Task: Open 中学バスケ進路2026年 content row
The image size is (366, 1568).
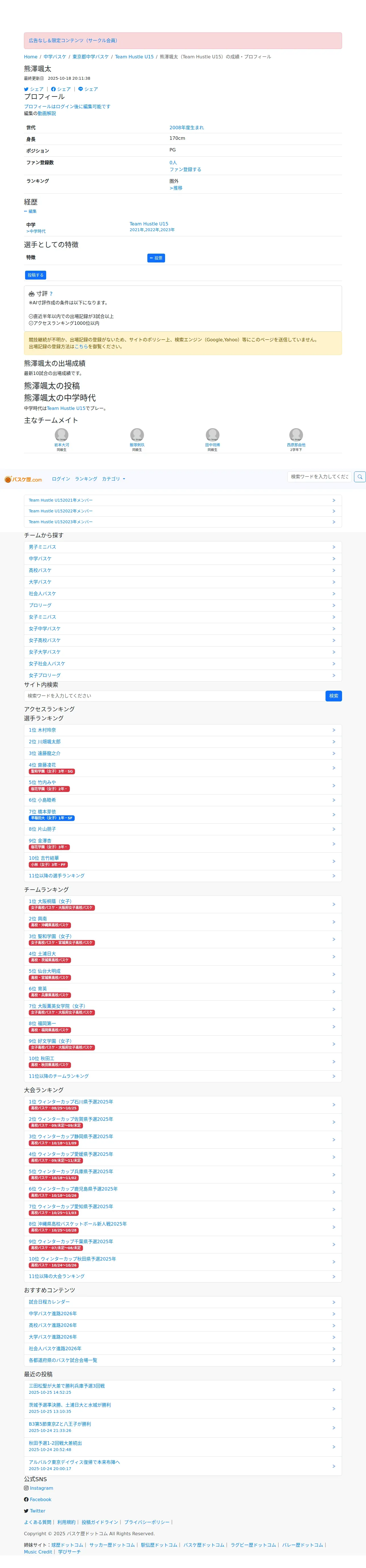Action: (x=183, y=1313)
